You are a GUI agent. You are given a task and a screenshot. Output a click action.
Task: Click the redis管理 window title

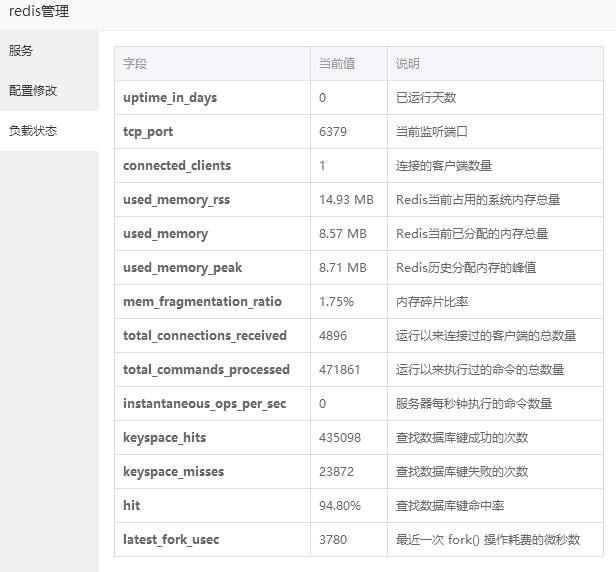pos(39,11)
